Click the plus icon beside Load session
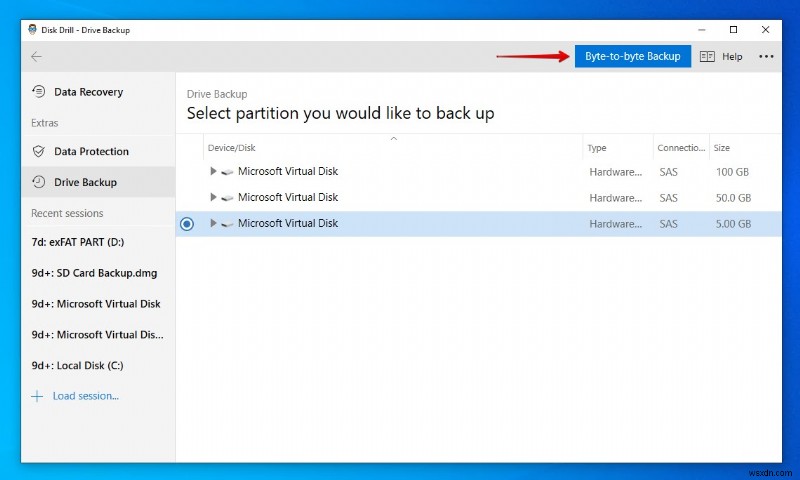Screen dimensions: 800x480 37,396
